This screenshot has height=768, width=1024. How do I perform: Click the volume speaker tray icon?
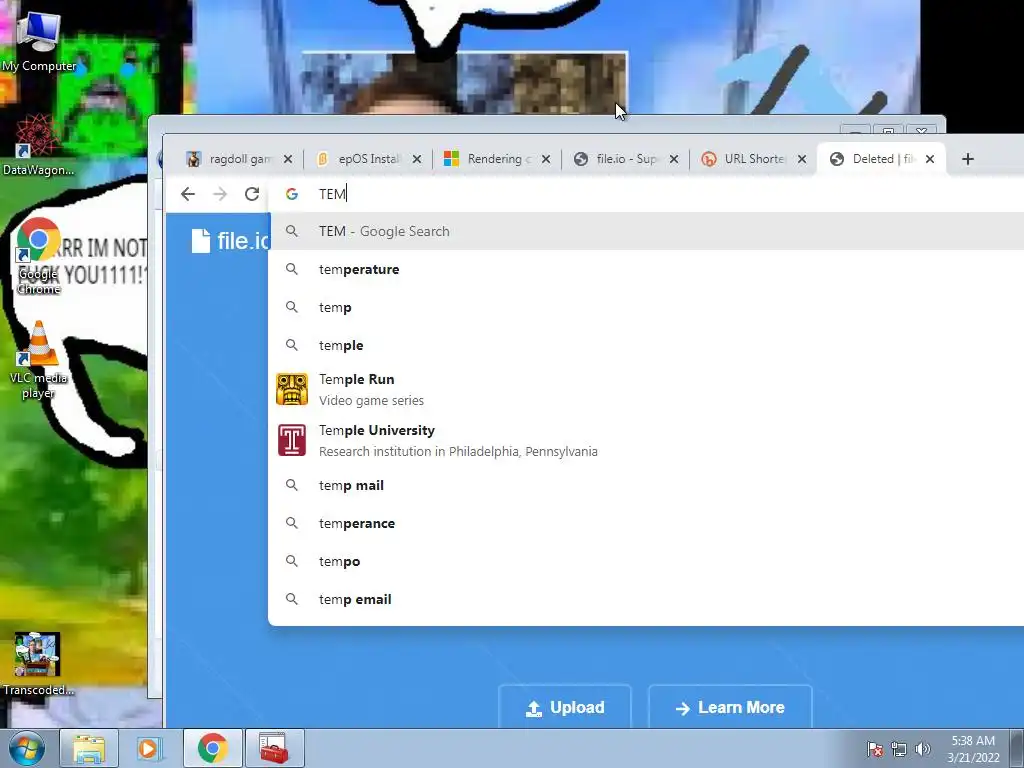(923, 749)
